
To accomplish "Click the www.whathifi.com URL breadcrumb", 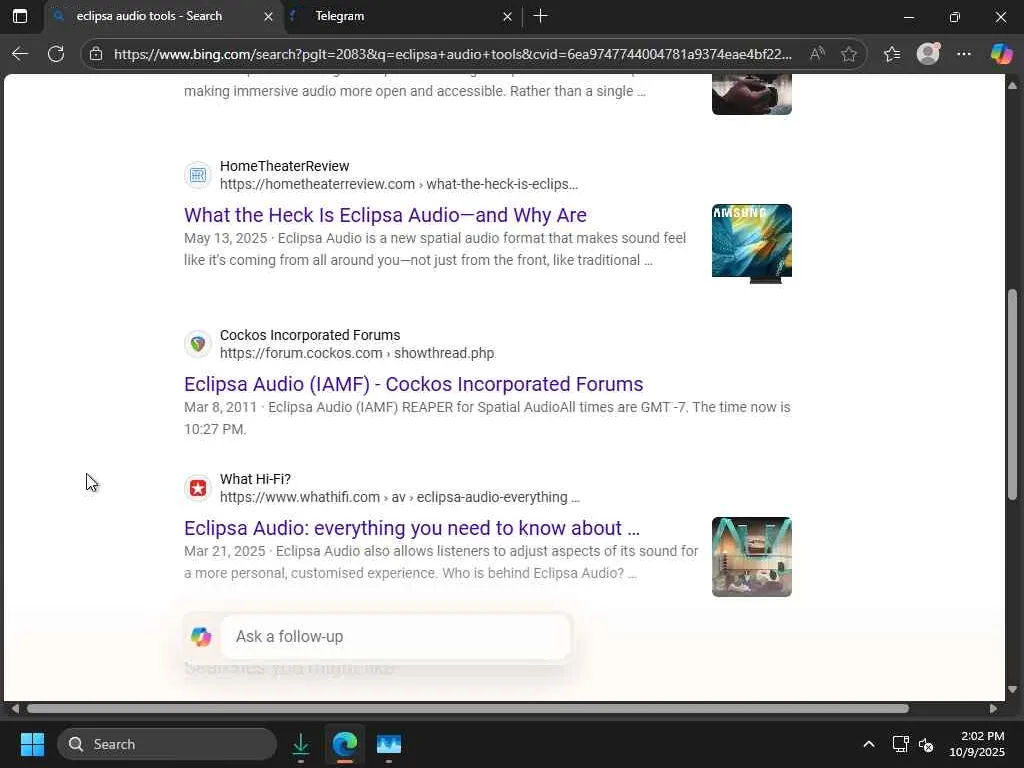I will pos(400,497).
